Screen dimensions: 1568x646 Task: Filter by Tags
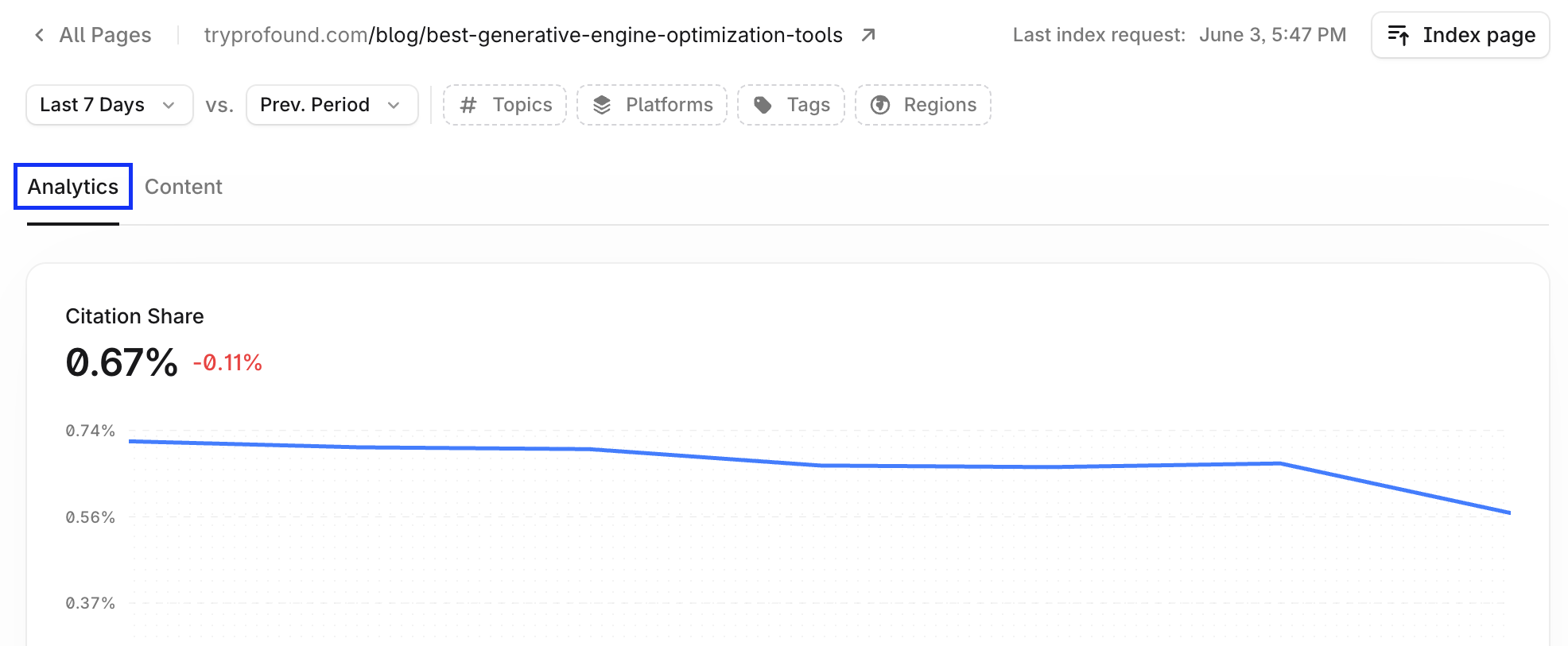pyautogui.click(x=791, y=105)
